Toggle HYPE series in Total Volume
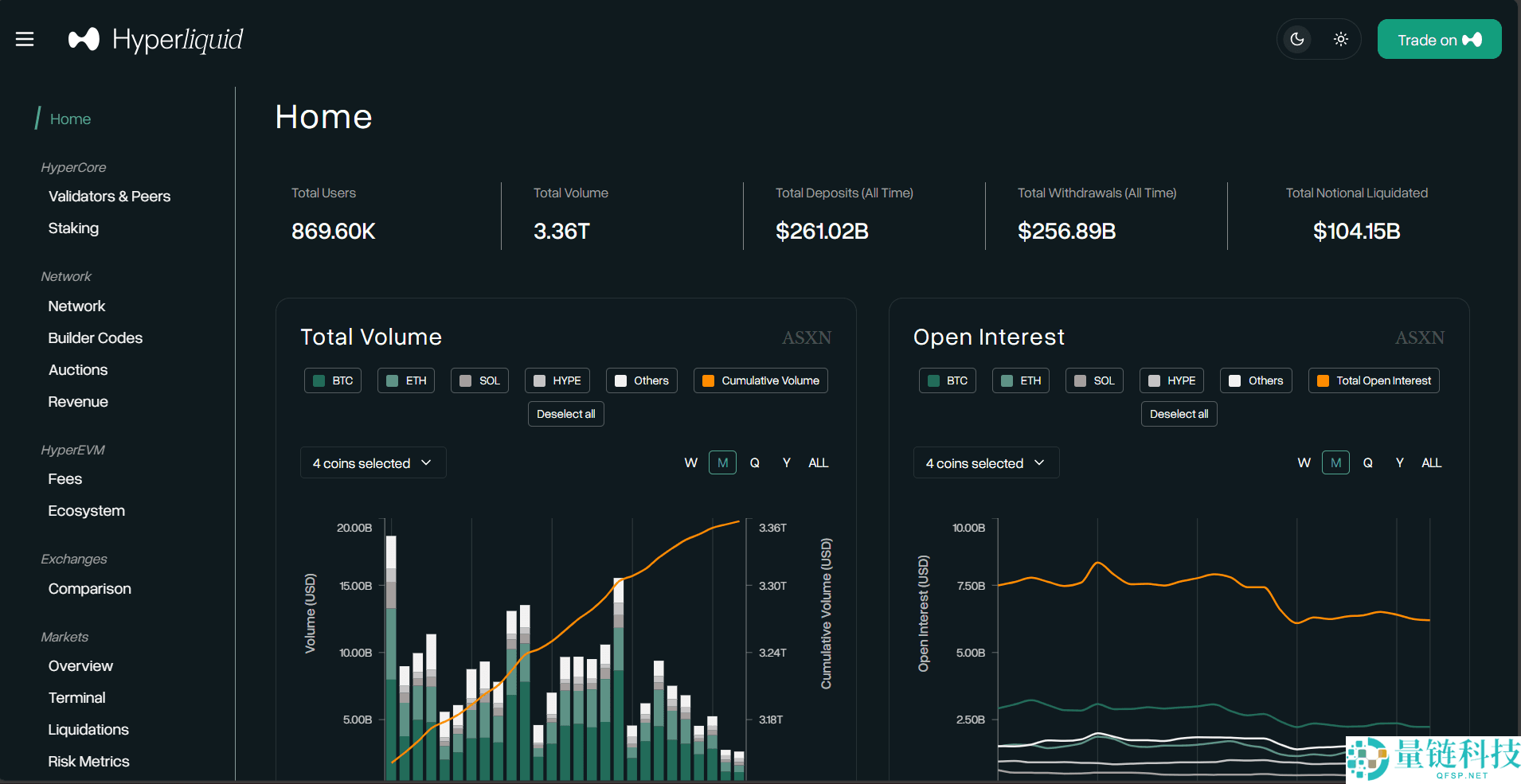 pyautogui.click(x=557, y=380)
